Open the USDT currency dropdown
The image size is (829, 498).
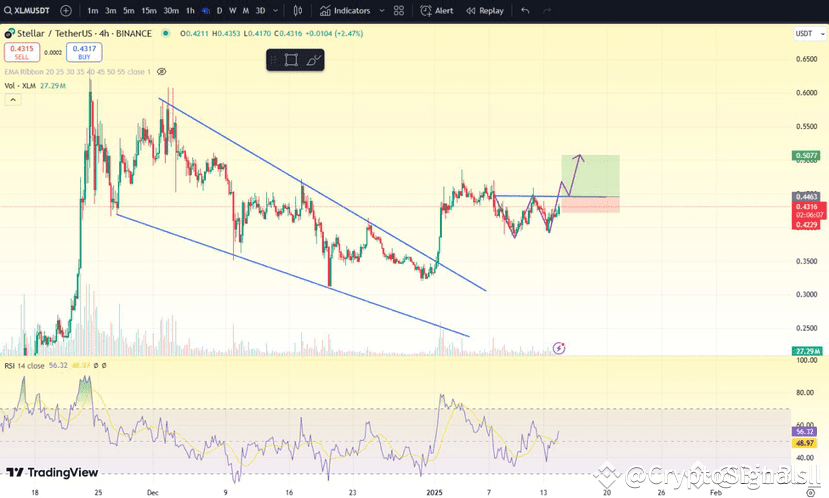[x=809, y=33]
